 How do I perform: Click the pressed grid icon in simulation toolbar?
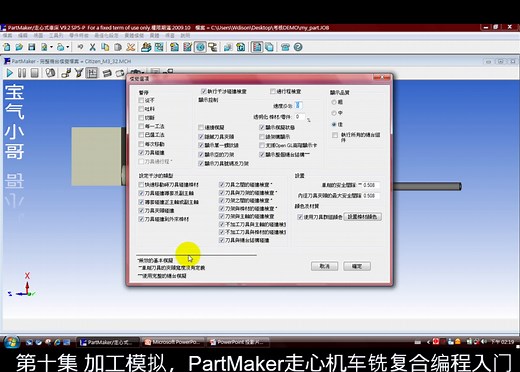click(x=91, y=73)
